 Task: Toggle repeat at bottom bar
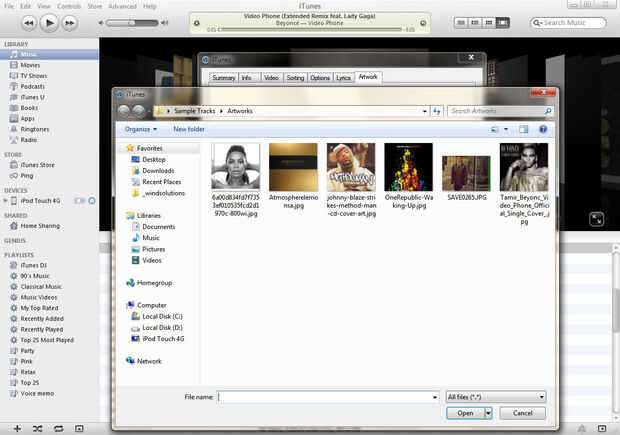59,428
